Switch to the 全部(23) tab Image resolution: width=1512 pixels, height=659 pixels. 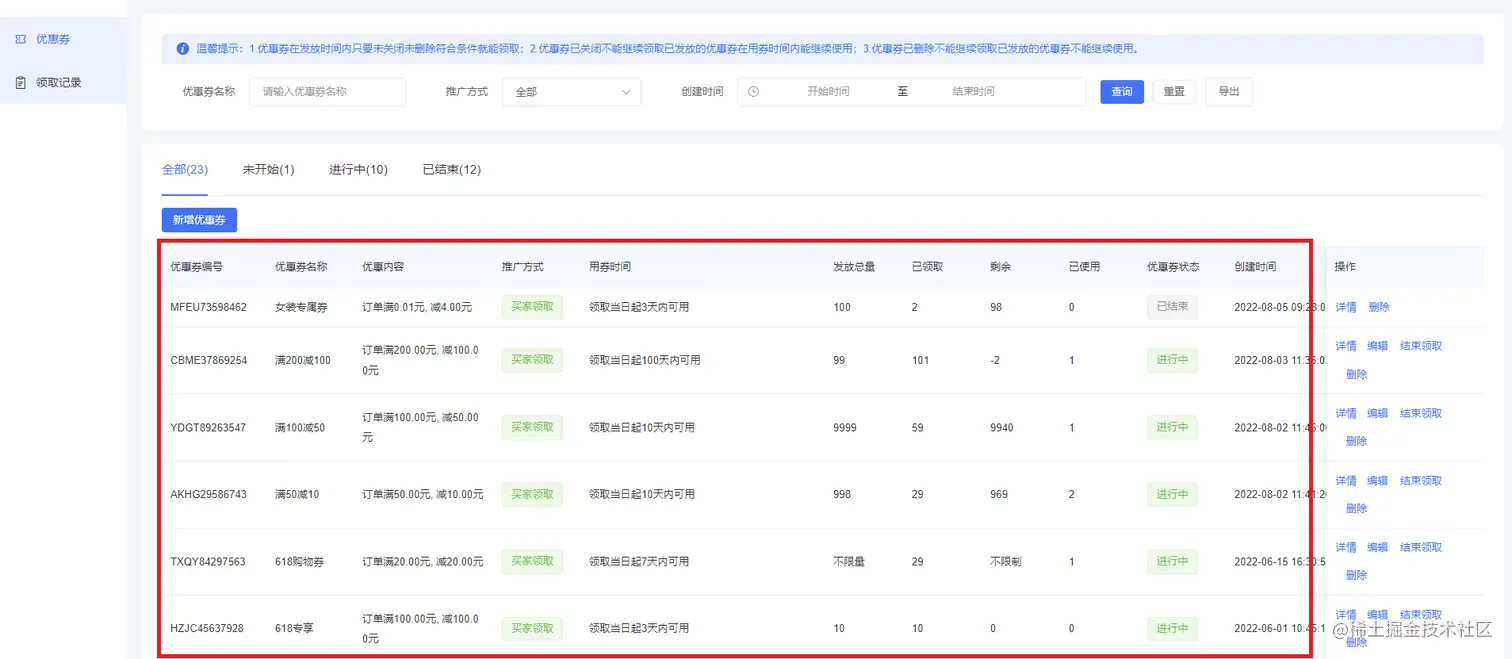coord(185,170)
